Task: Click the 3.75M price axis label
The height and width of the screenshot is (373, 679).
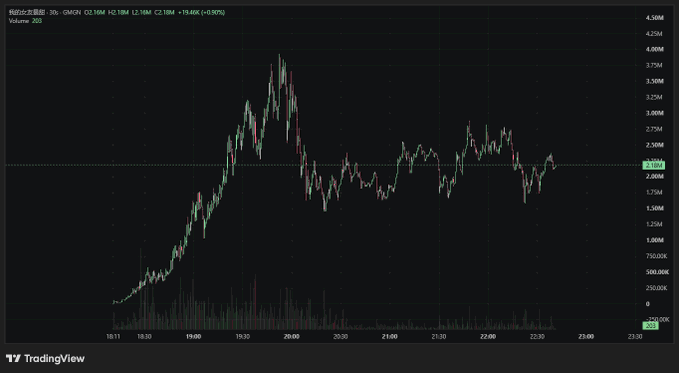Action: [654, 65]
